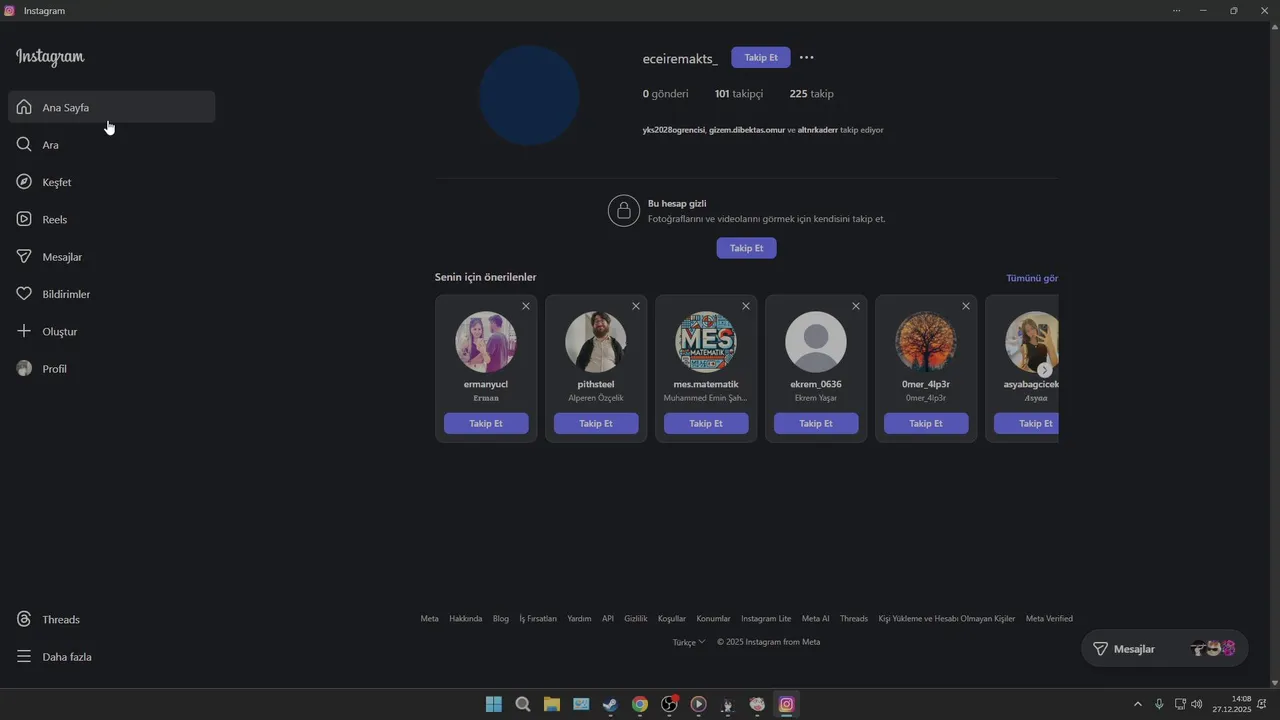The image size is (1280, 720).
Task: Open Bildirimler heart icon
Action: (x=24, y=294)
